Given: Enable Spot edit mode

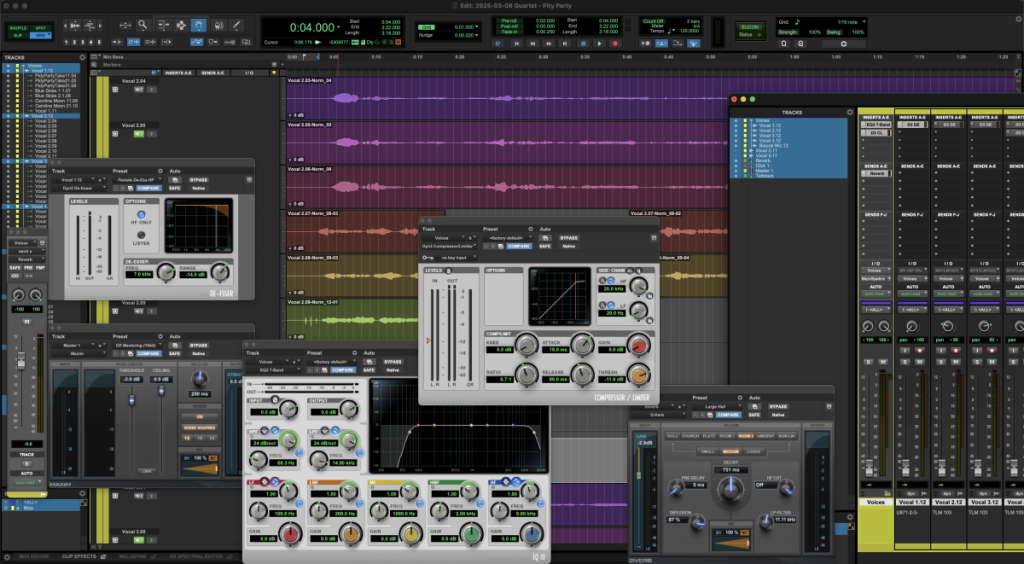Looking at the screenshot, I should click(40, 28).
